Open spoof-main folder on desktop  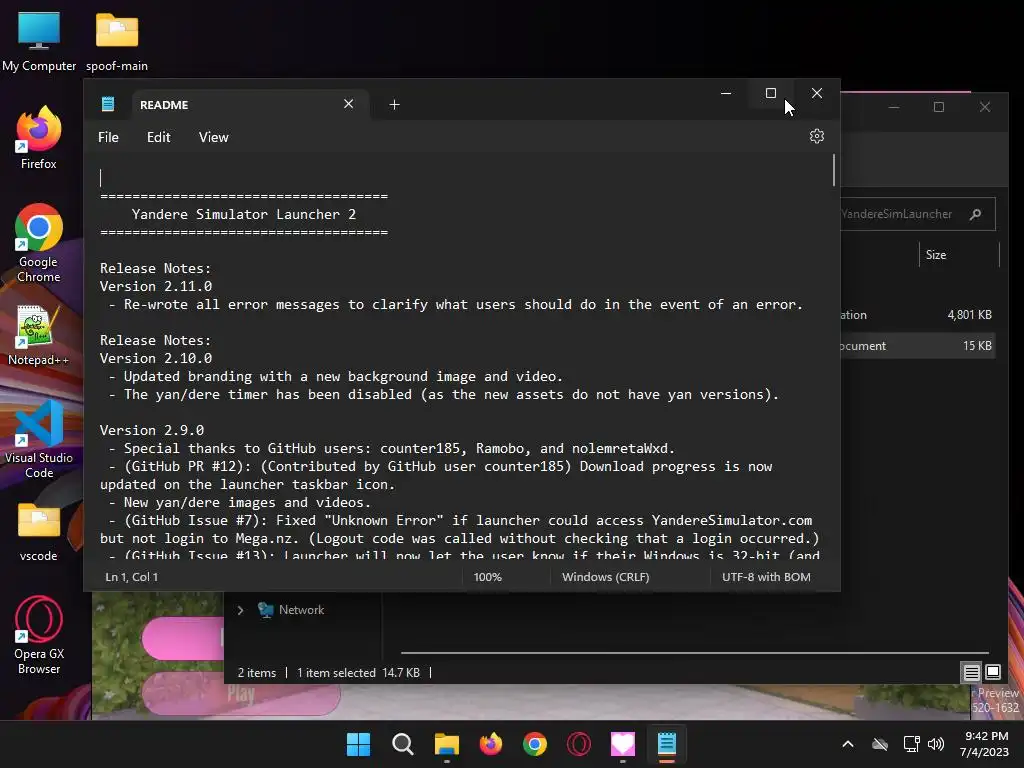pyautogui.click(x=117, y=41)
